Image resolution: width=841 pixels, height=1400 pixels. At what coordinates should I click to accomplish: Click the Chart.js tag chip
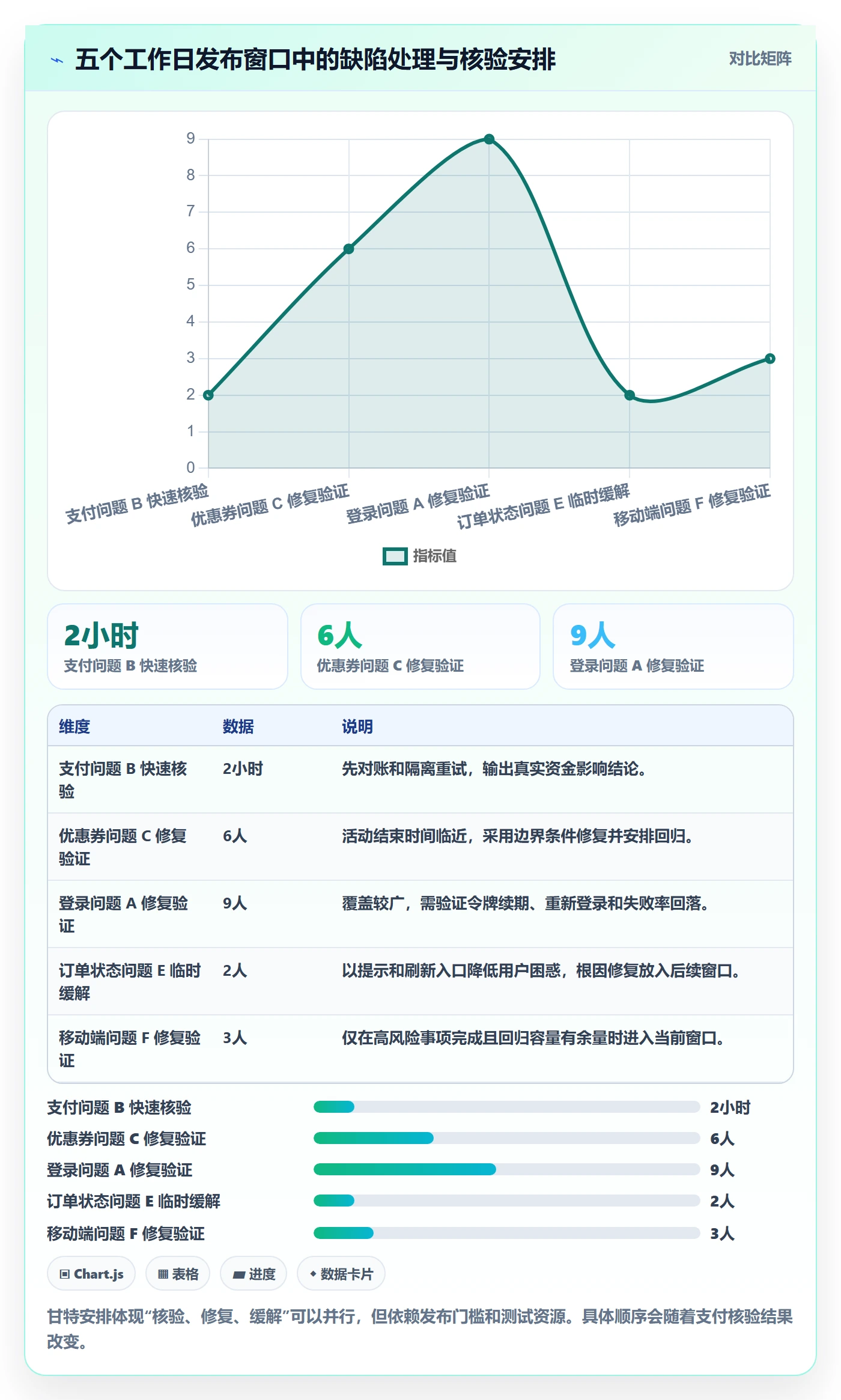[x=91, y=1274]
